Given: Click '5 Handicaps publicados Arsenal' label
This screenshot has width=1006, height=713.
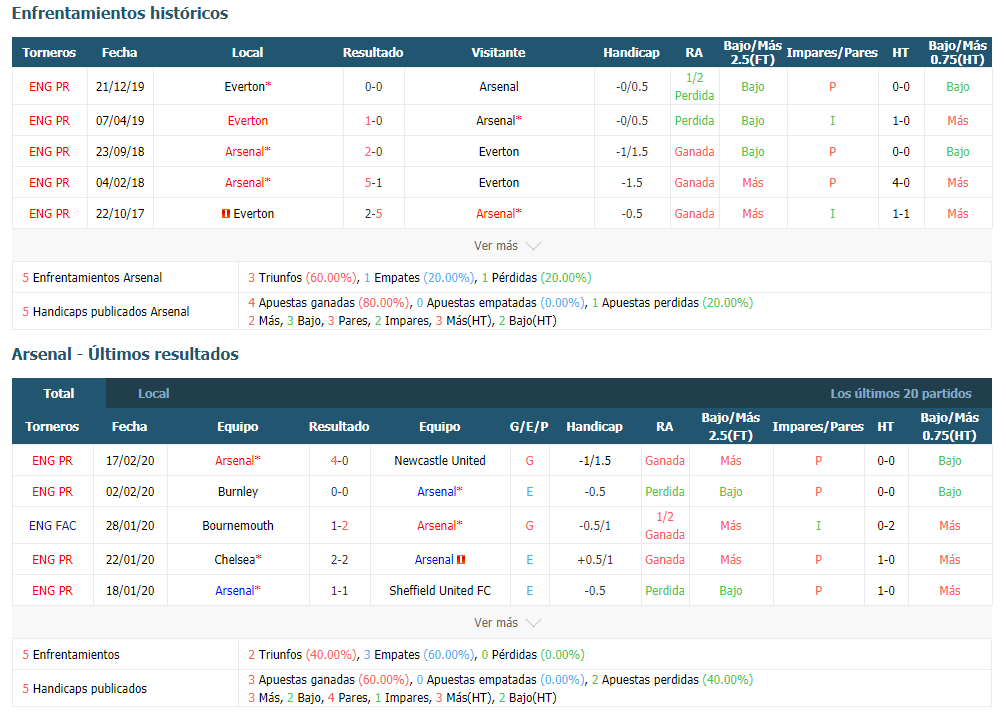Looking at the screenshot, I should click(x=106, y=312).
